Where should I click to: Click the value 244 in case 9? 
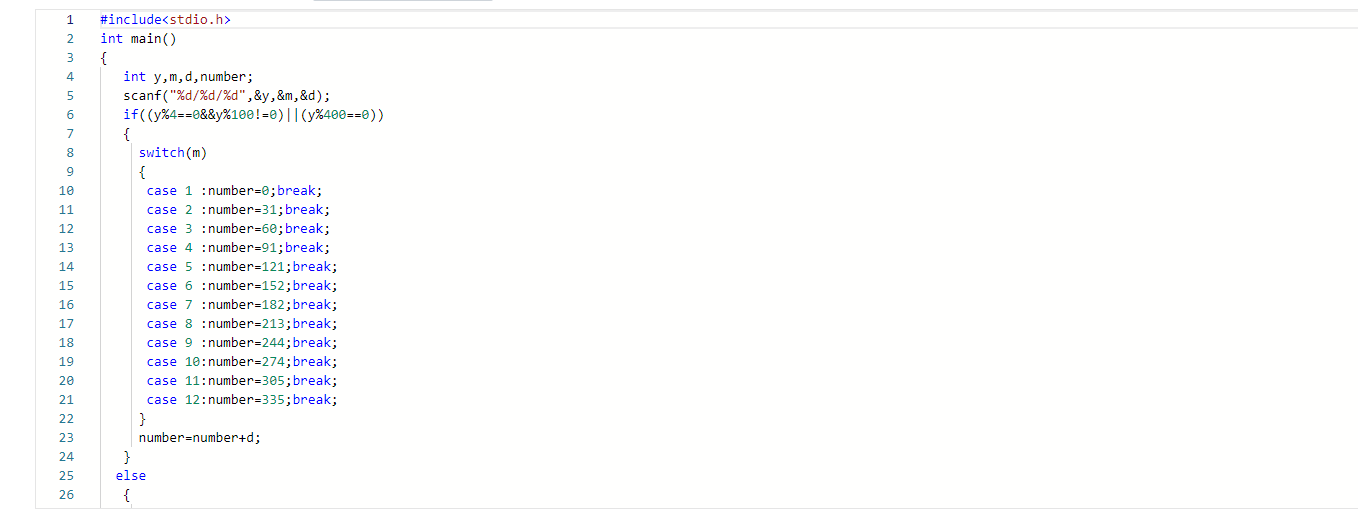click(x=277, y=342)
